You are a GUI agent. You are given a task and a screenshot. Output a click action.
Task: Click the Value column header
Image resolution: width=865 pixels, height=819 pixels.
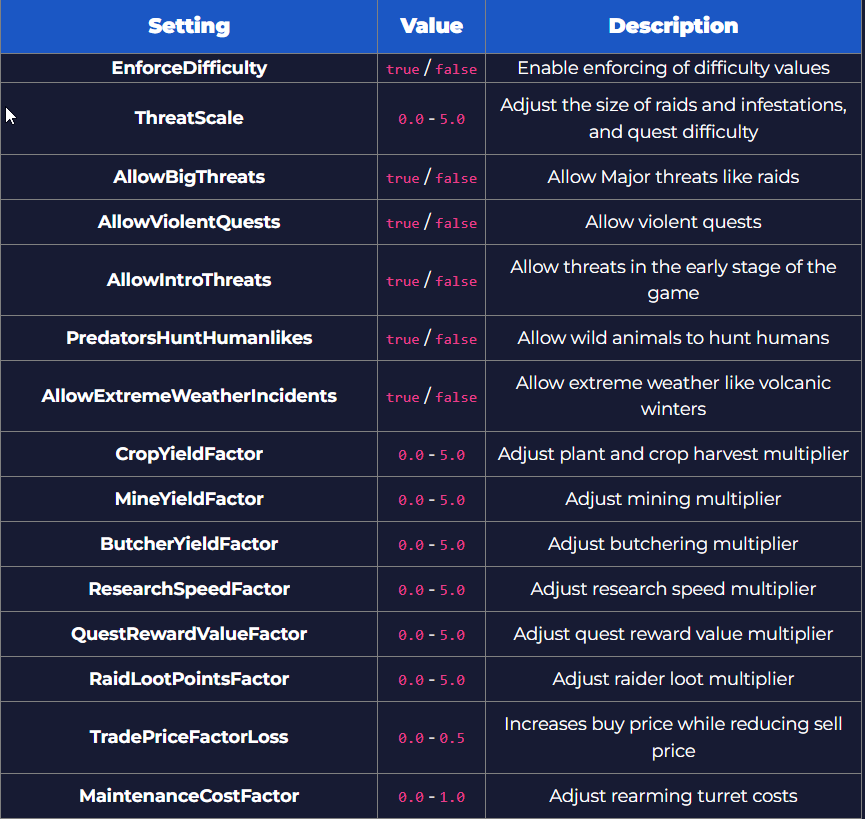[x=431, y=26]
